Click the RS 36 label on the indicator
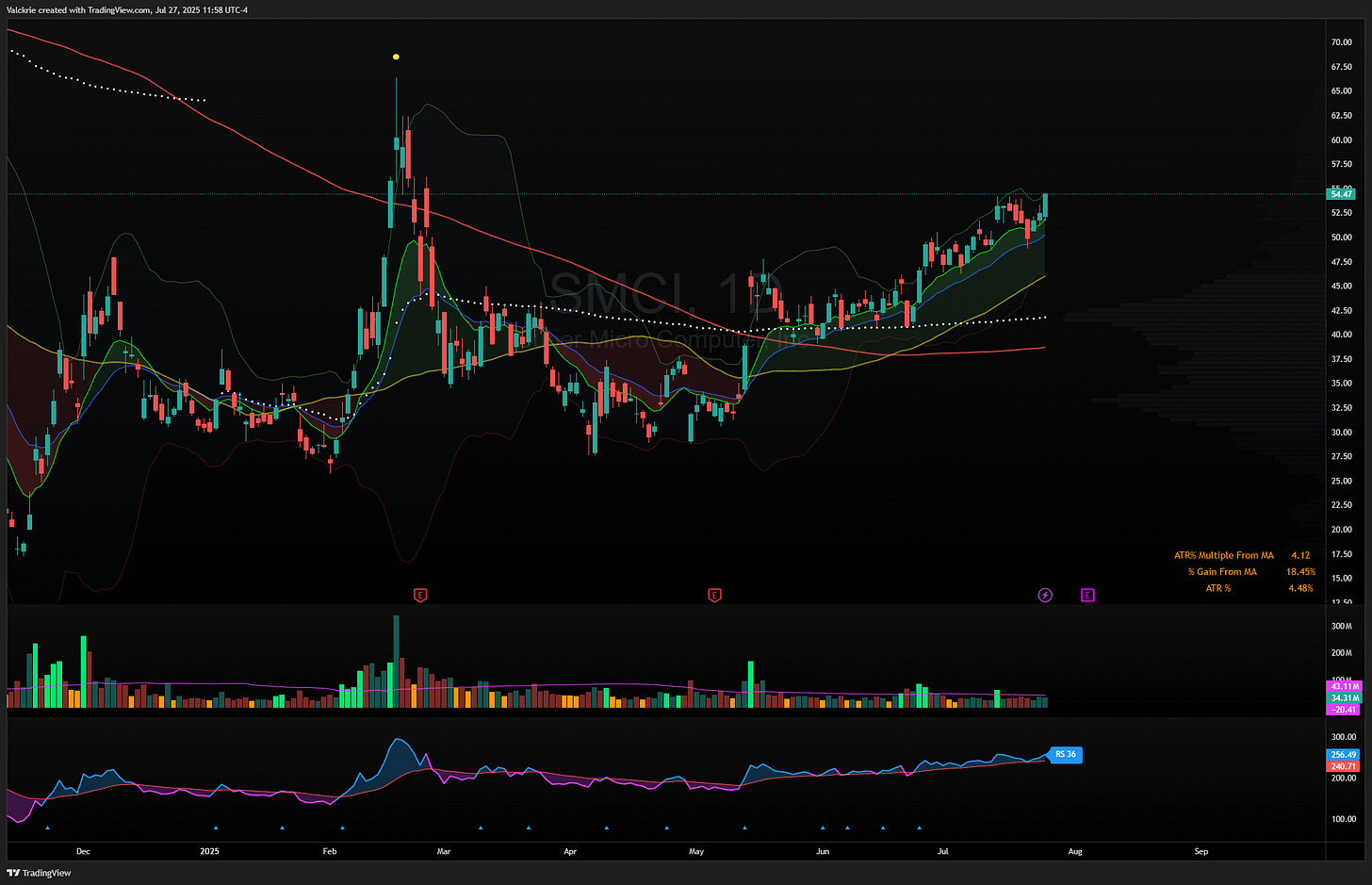The image size is (1372, 885). 1065,754
